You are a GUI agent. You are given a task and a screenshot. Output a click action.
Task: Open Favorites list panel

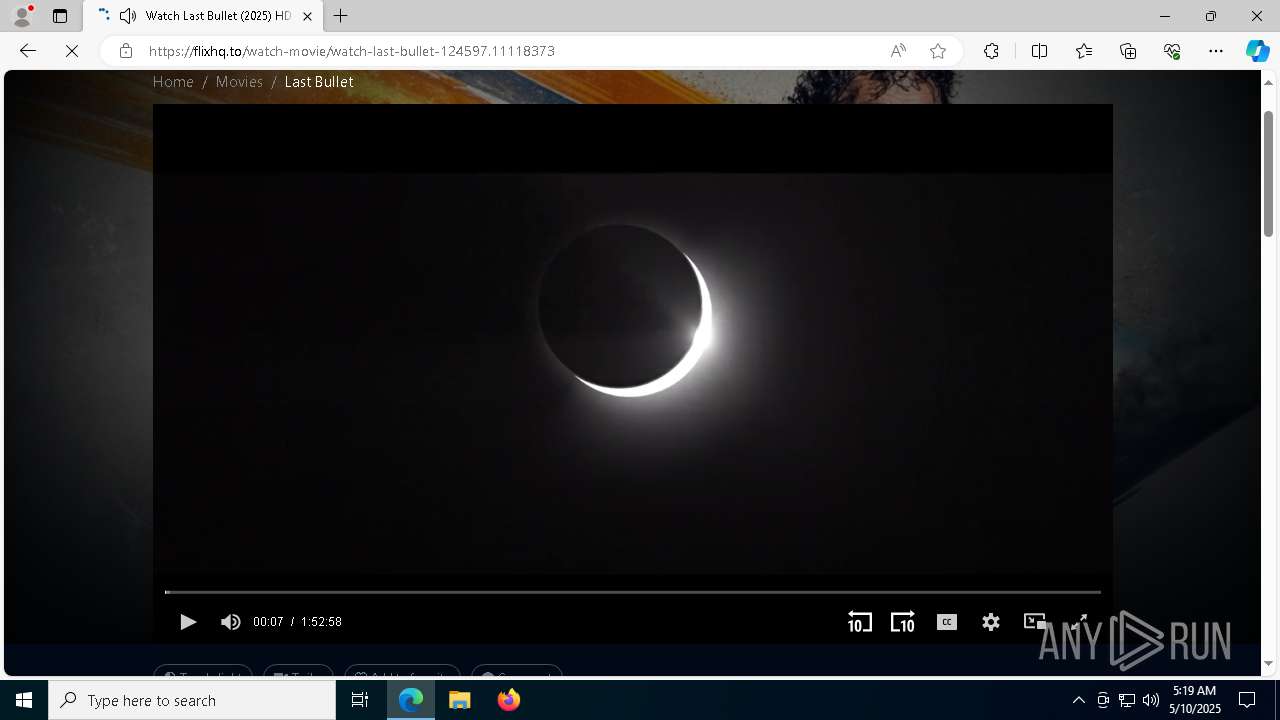[1084, 51]
